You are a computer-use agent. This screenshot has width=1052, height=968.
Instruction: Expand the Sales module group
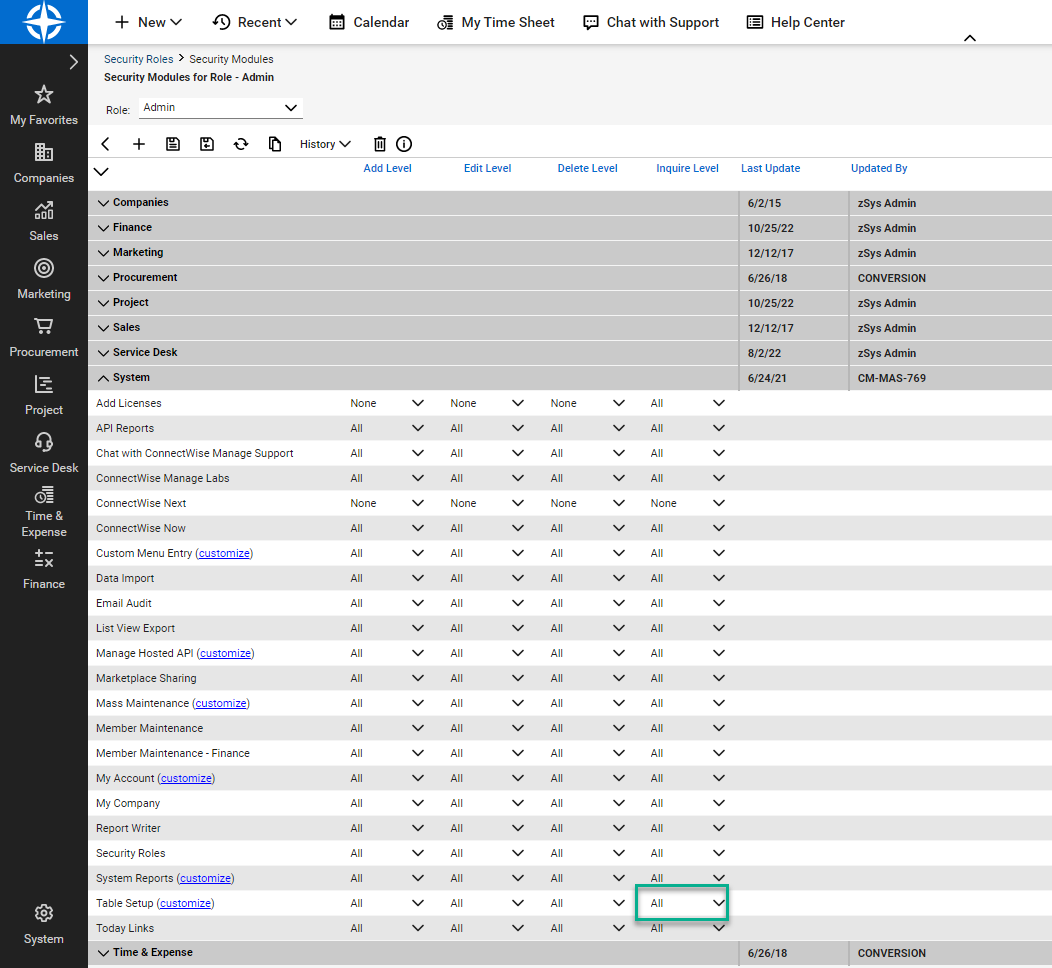(103, 328)
